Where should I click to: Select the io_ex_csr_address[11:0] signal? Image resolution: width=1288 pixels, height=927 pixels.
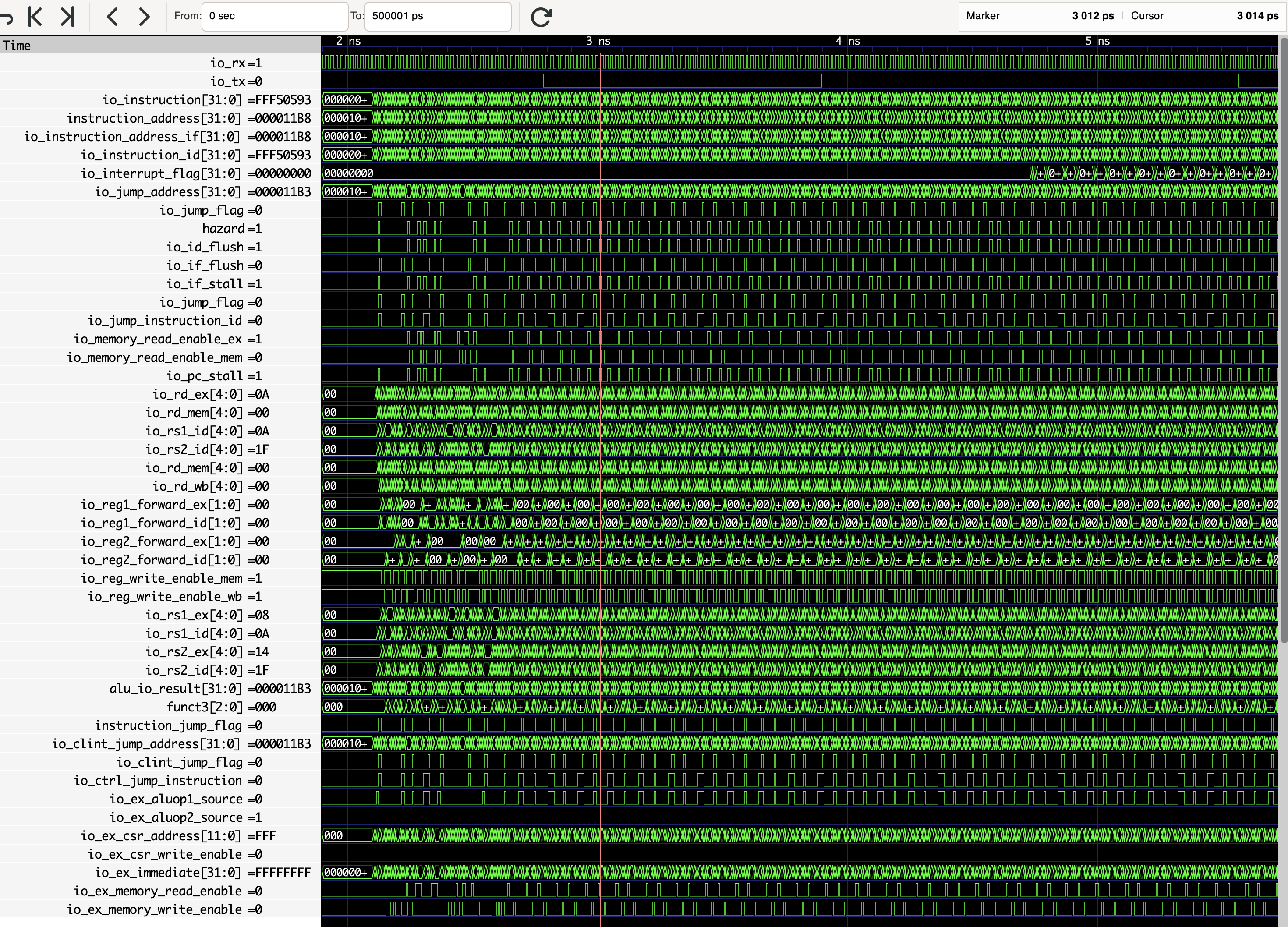pos(160,836)
